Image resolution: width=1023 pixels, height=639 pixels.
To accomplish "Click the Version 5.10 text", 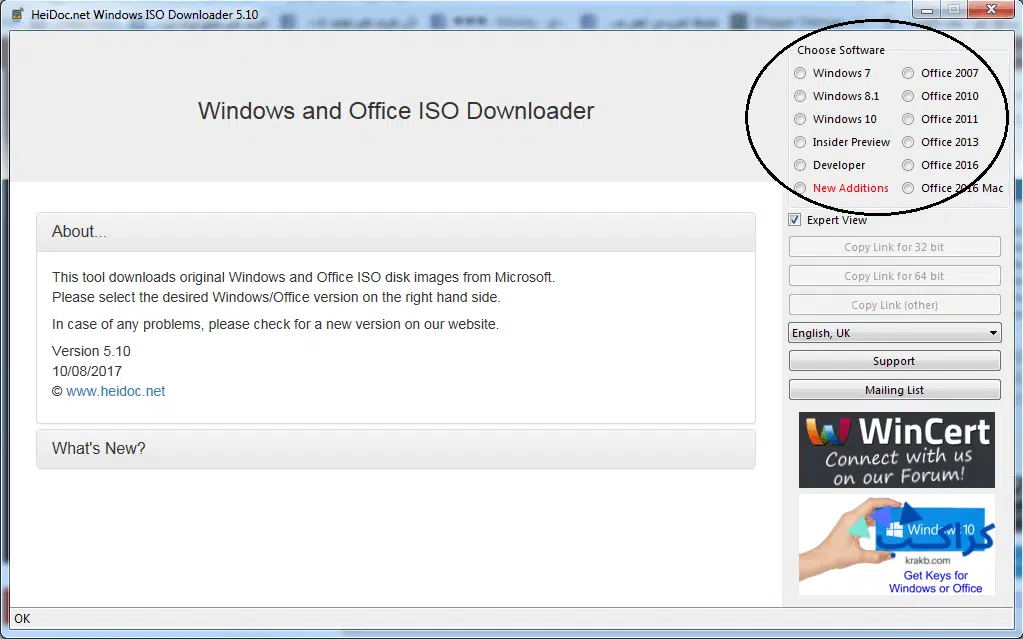I will tap(91, 351).
